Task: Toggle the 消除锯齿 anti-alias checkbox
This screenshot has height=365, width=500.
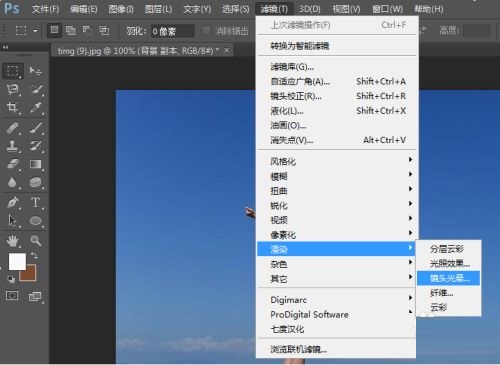Action: (206, 31)
